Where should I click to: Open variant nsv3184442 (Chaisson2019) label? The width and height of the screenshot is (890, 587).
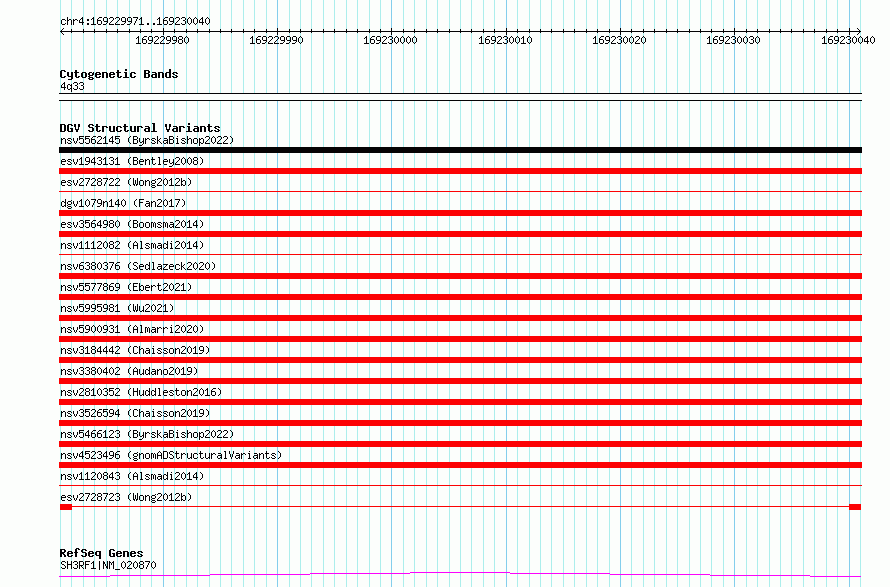[135, 350]
